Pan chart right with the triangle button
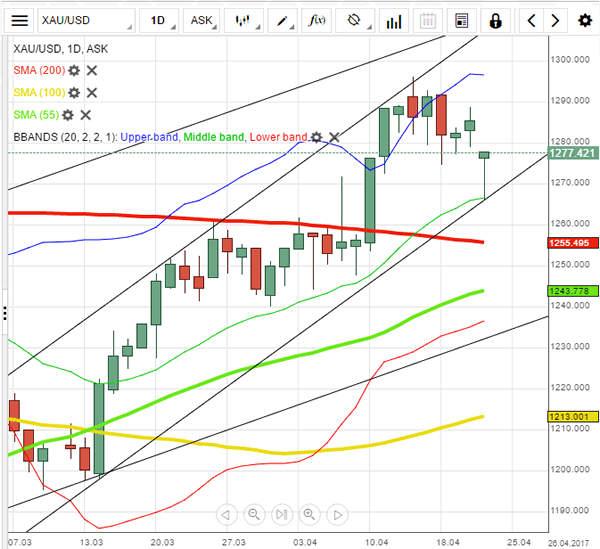 (x=337, y=515)
